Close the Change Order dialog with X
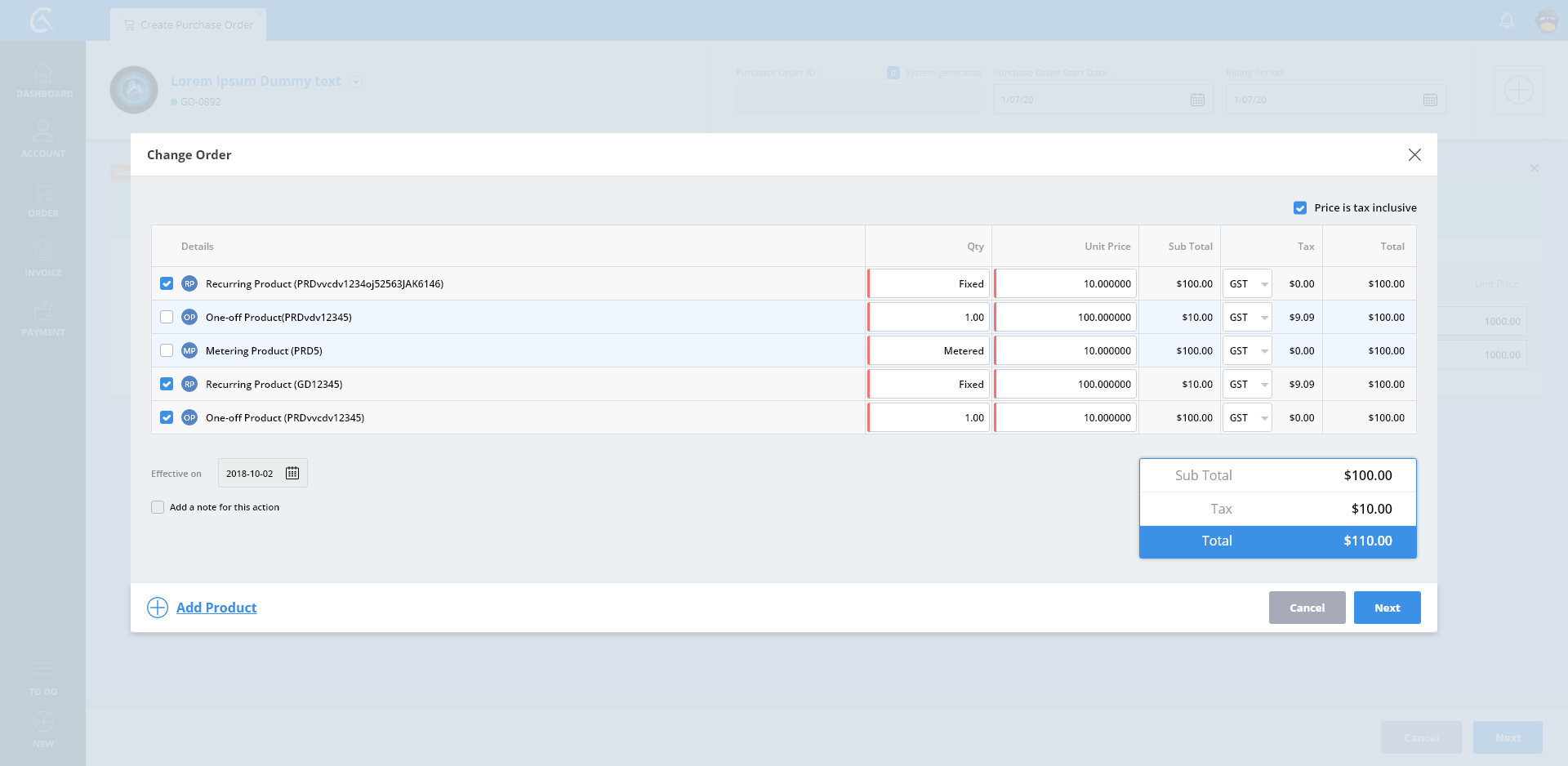This screenshot has width=1568, height=766. tap(1414, 155)
